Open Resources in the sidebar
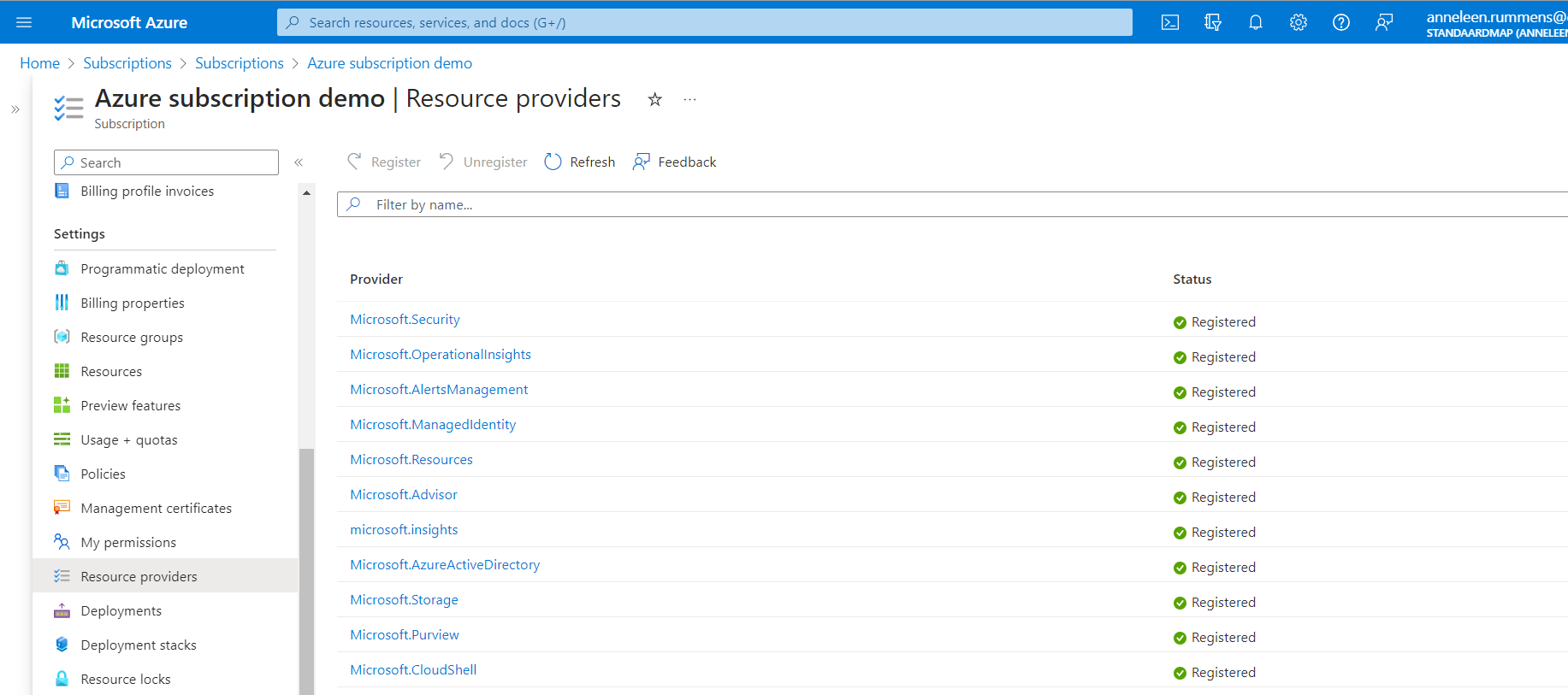The height and width of the screenshot is (695, 1568). 111,371
